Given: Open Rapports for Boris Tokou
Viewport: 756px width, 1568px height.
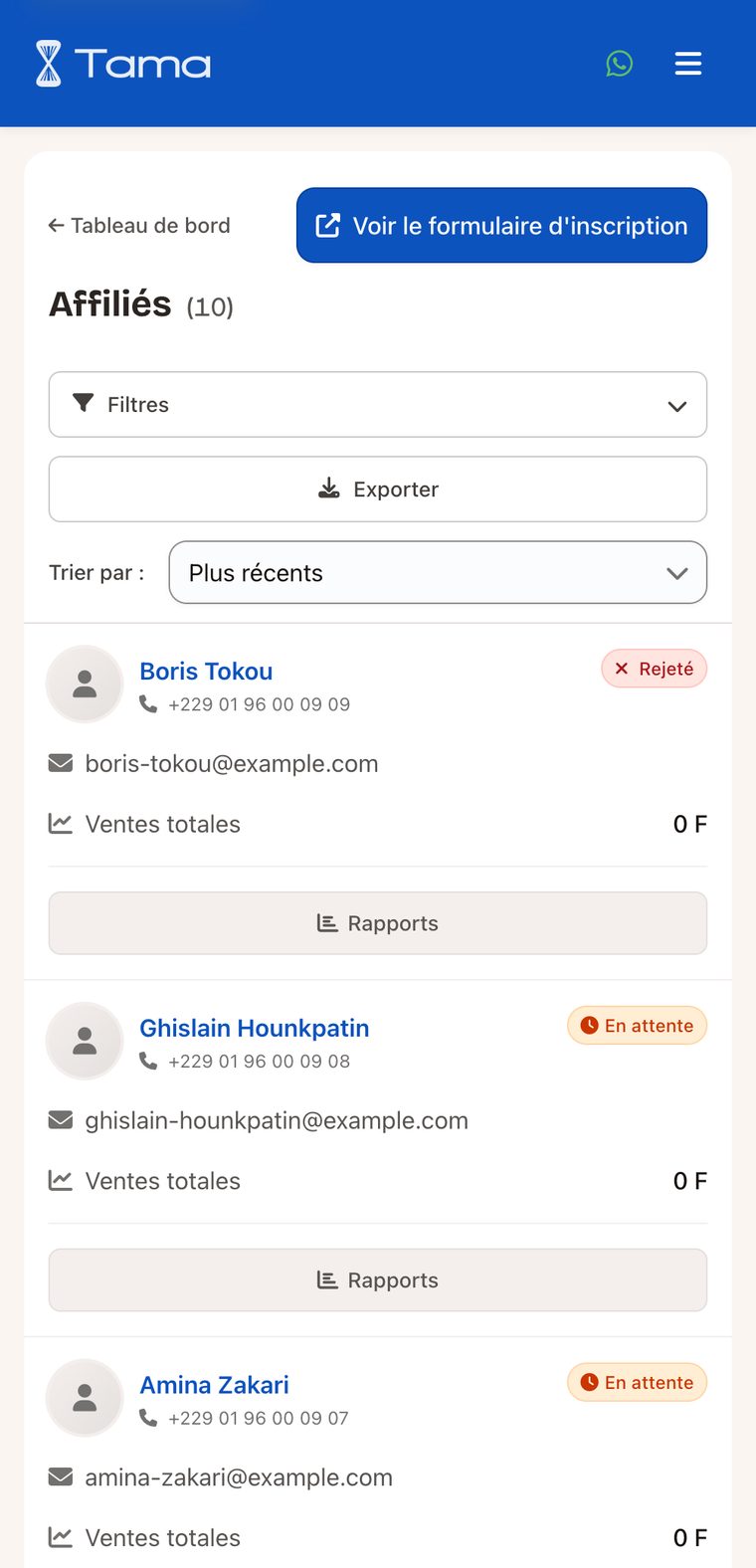Looking at the screenshot, I should click(x=378, y=923).
